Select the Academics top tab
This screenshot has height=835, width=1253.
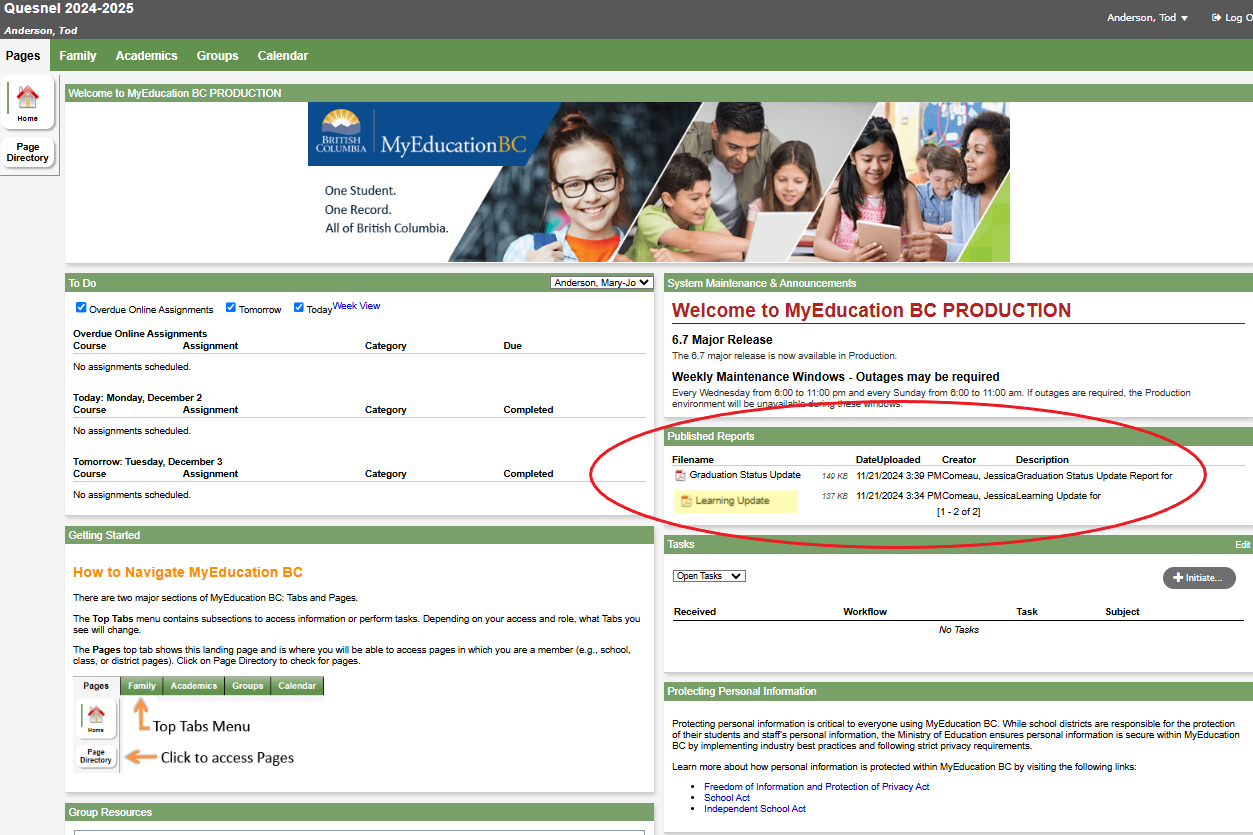click(x=146, y=55)
